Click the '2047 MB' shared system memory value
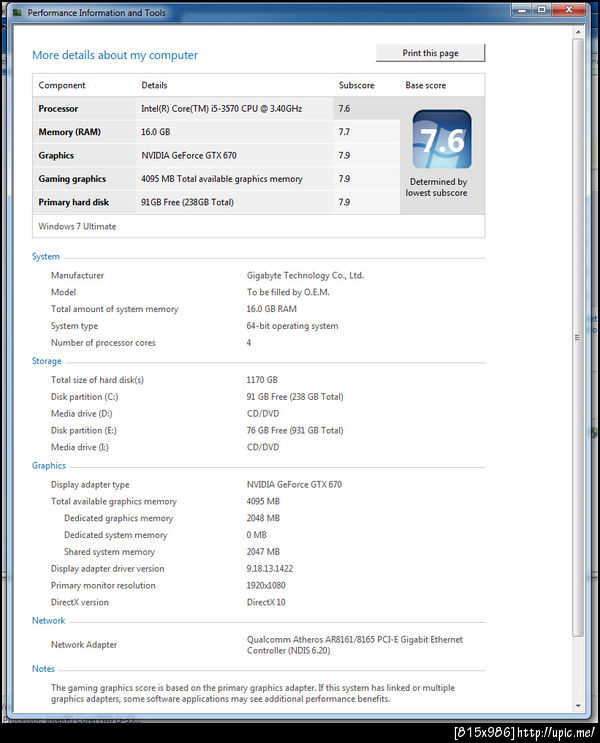 [x=263, y=552]
